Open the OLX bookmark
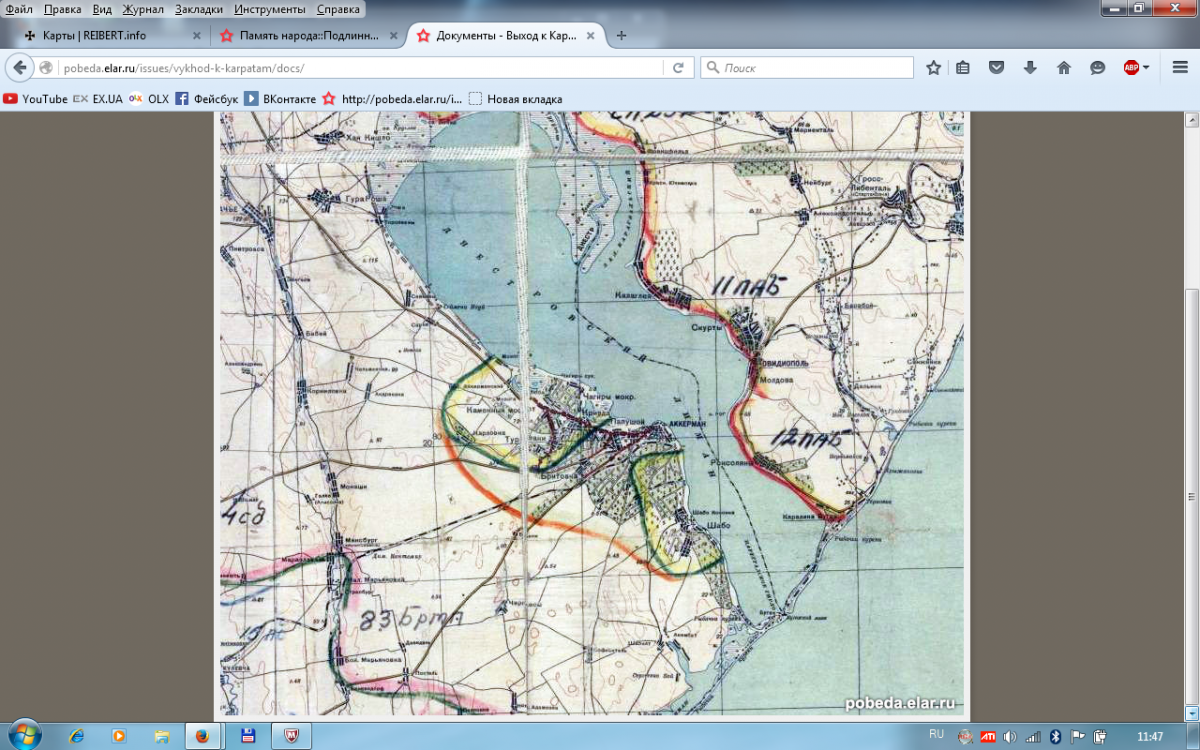This screenshot has height=750, width=1200. tap(149, 99)
